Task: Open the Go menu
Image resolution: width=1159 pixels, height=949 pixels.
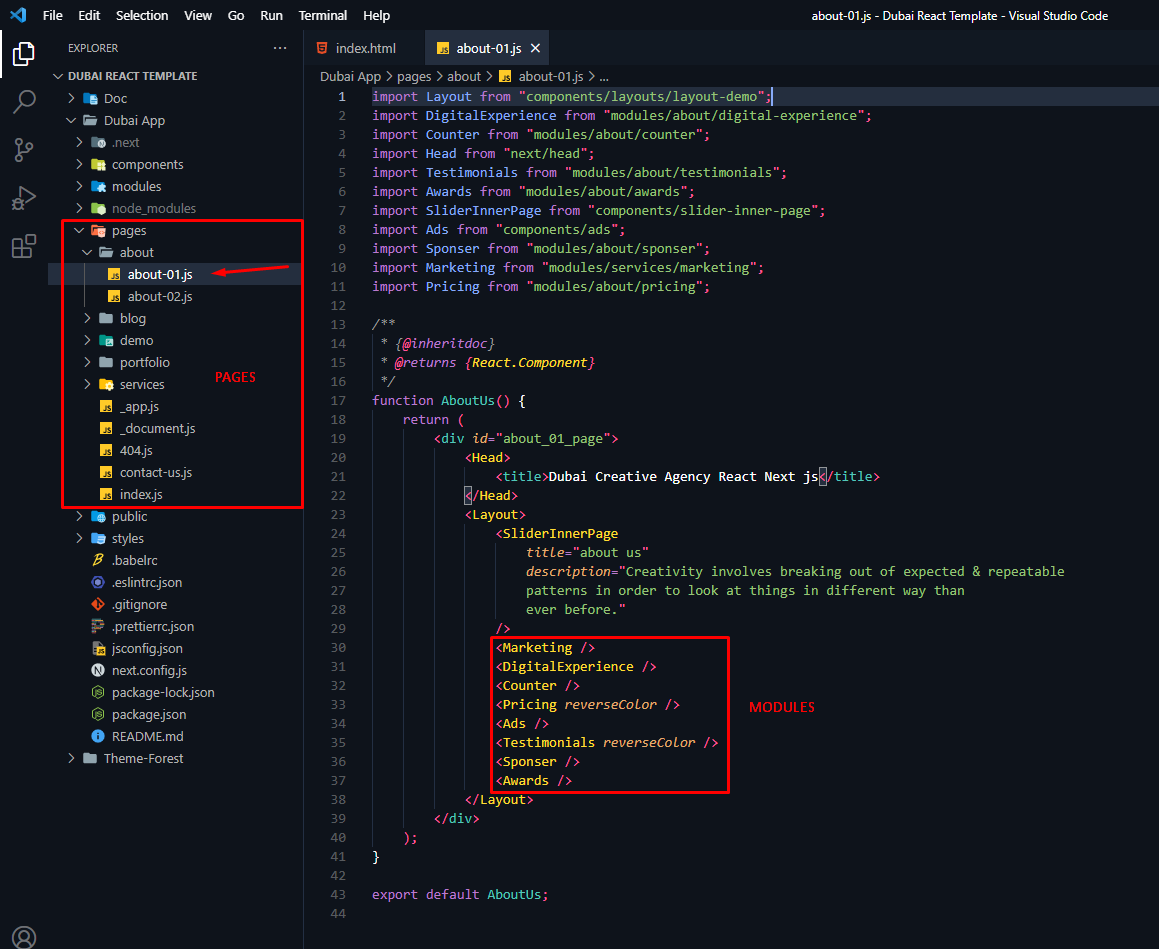Action: point(236,16)
